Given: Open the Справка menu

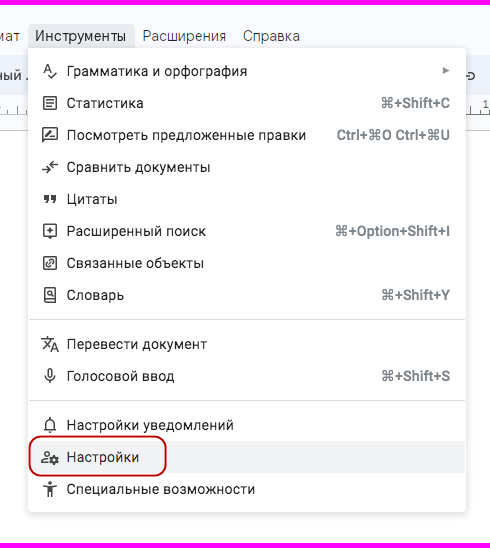Looking at the screenshot, I should [x=271, y=36].
